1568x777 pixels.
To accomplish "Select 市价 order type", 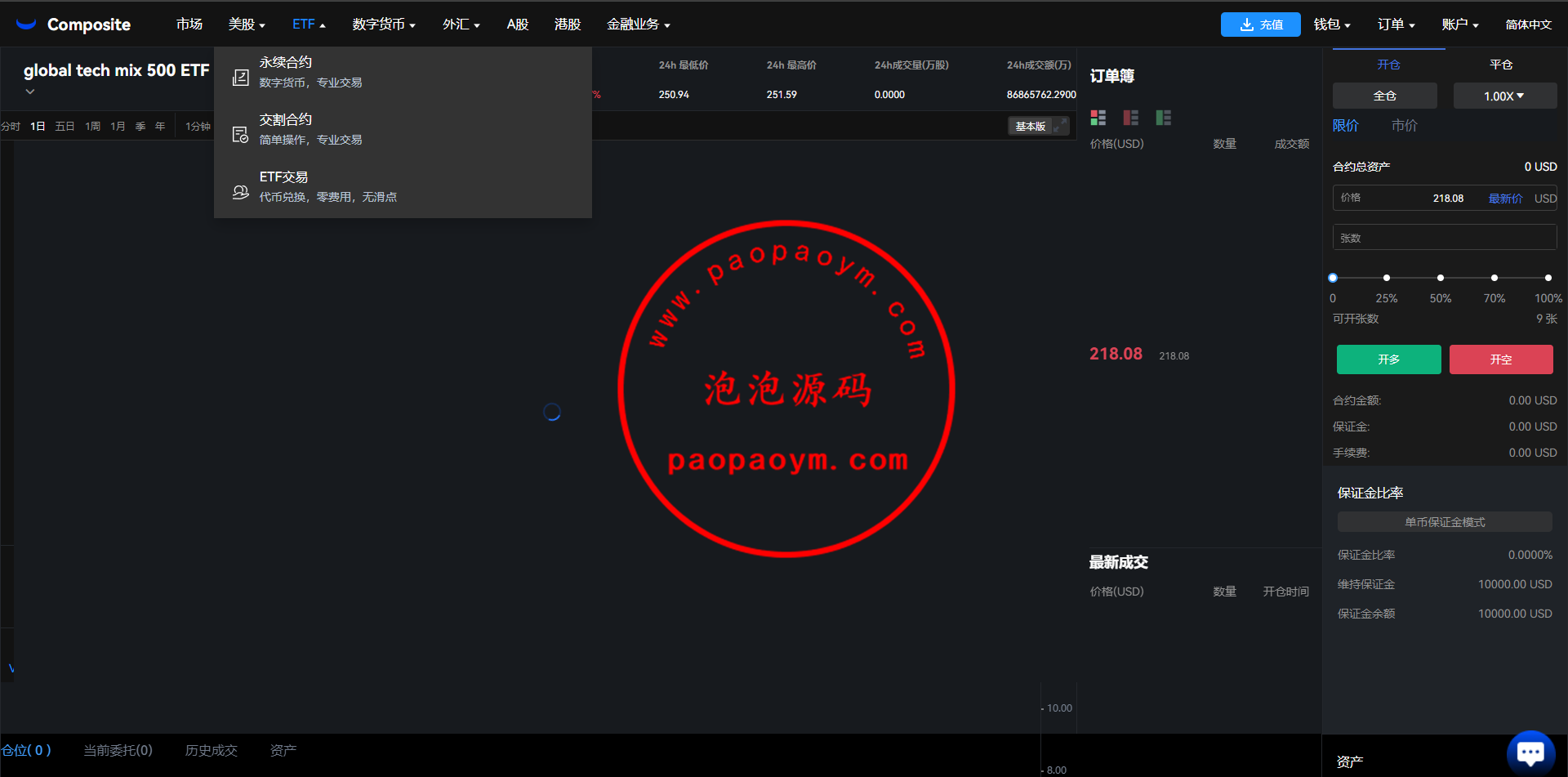I will (1405, 126).
